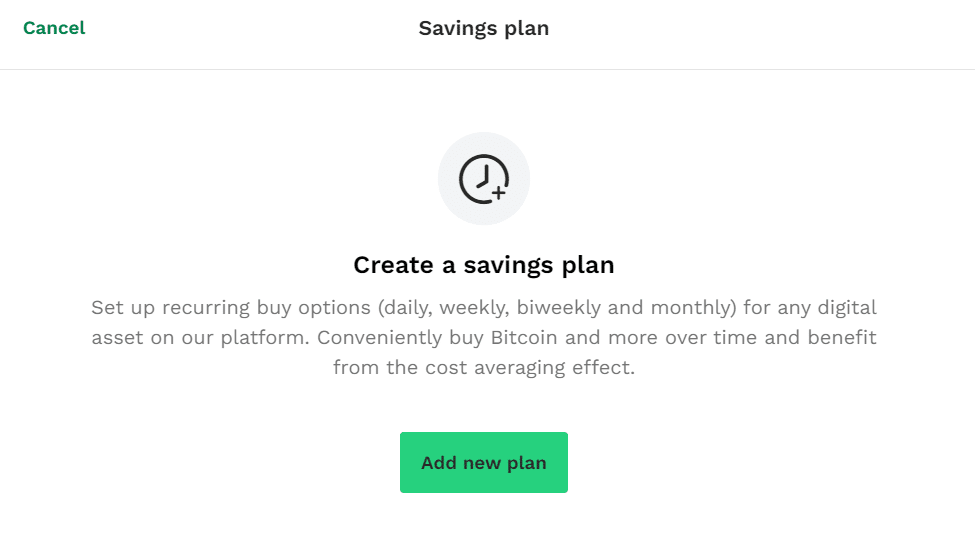Cancel the savings plan setup
The height and width of the screenshot is (553, 975).
(x=54, y=28)
